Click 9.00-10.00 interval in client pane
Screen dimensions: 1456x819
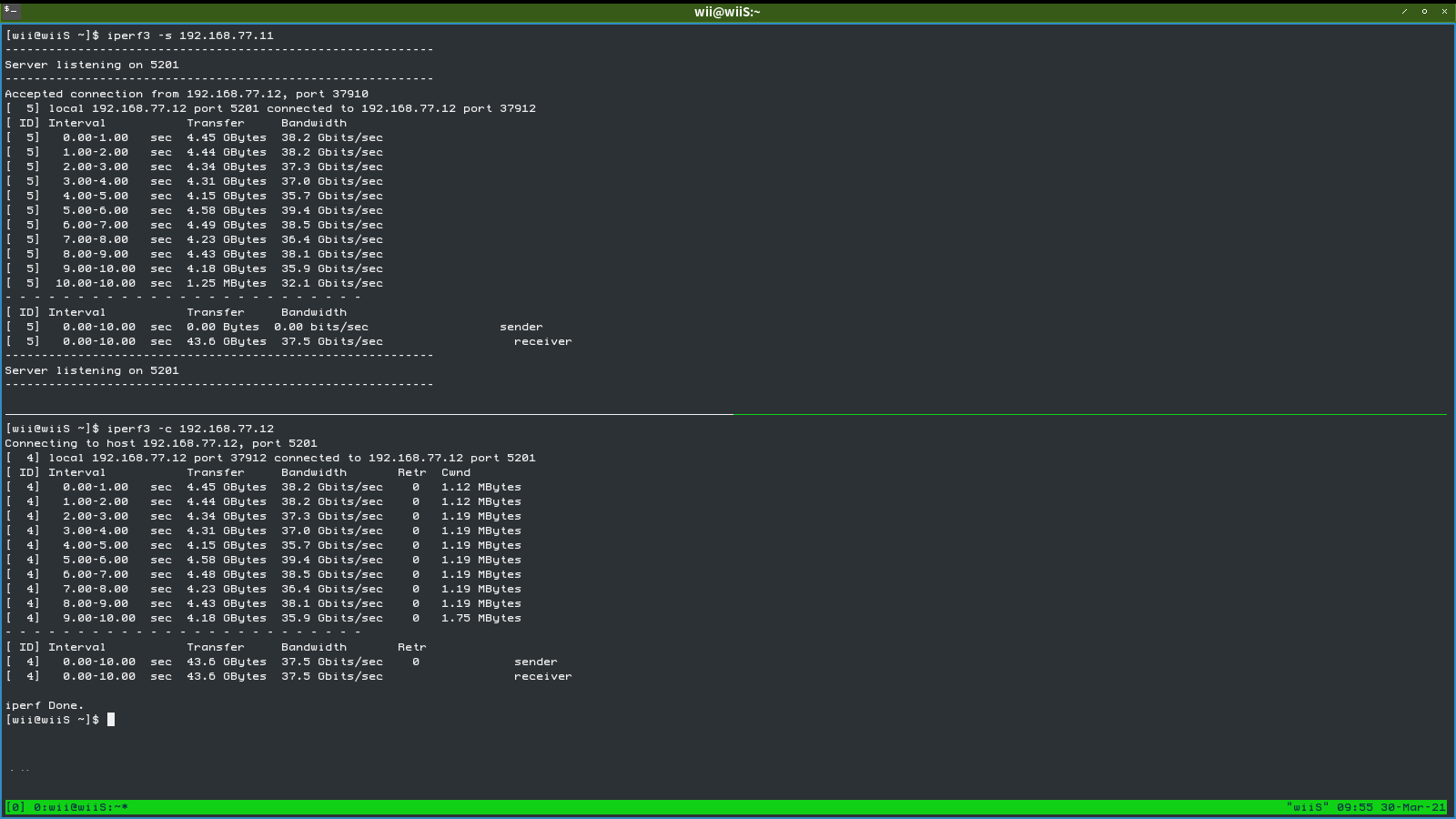pyautogui.click(x=99, y=618)
